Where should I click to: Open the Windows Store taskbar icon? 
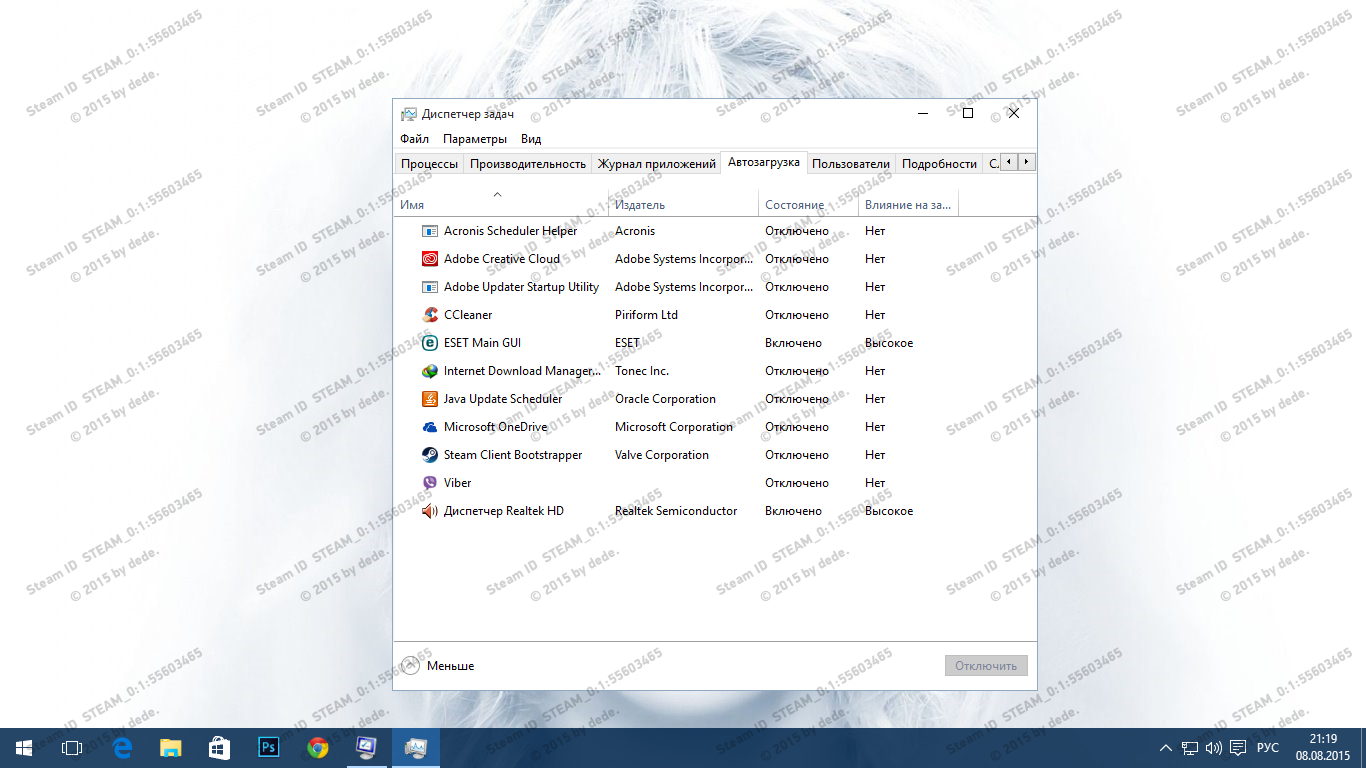tap(219, 748)
